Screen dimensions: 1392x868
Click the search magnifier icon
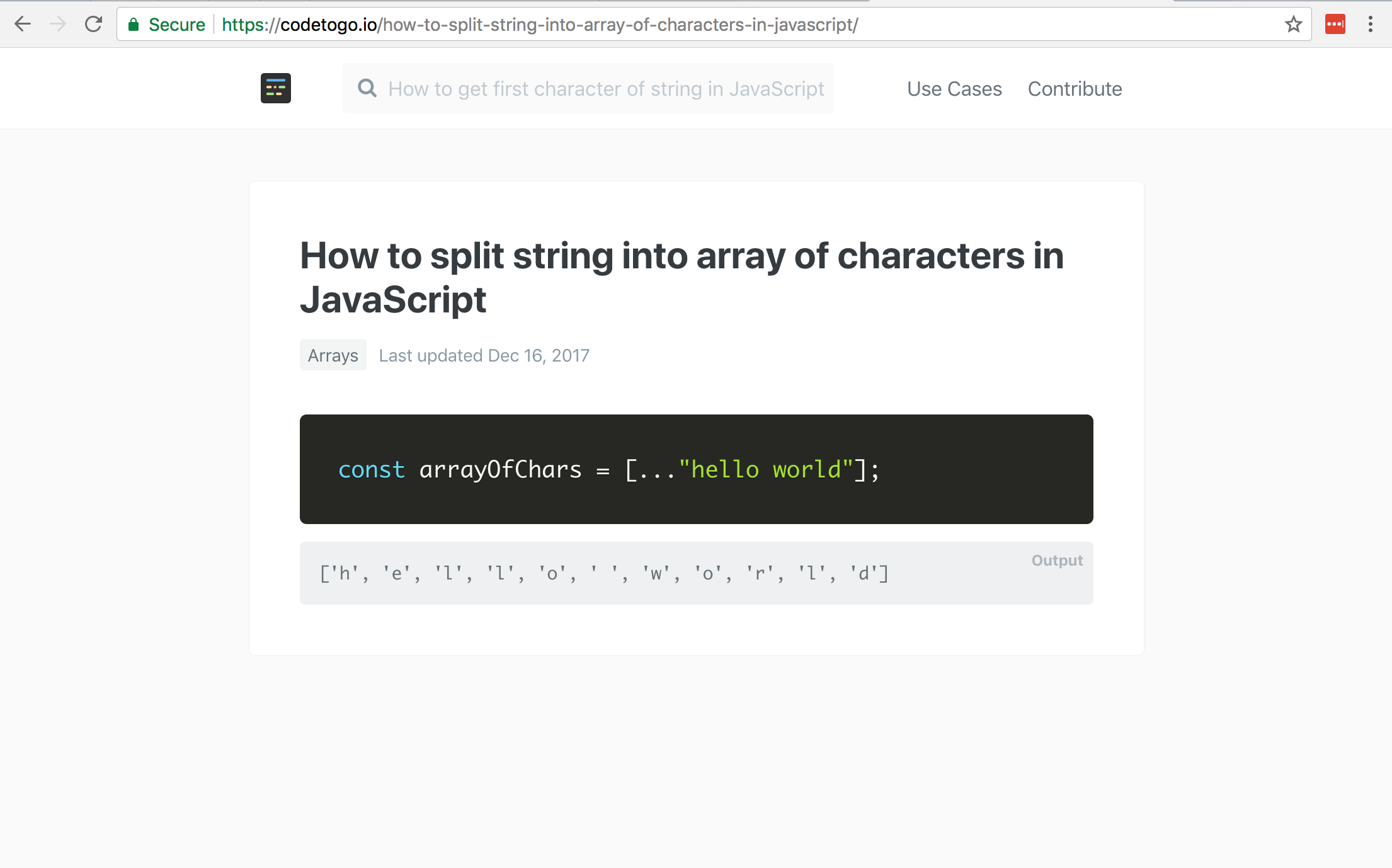pos(367,88)
